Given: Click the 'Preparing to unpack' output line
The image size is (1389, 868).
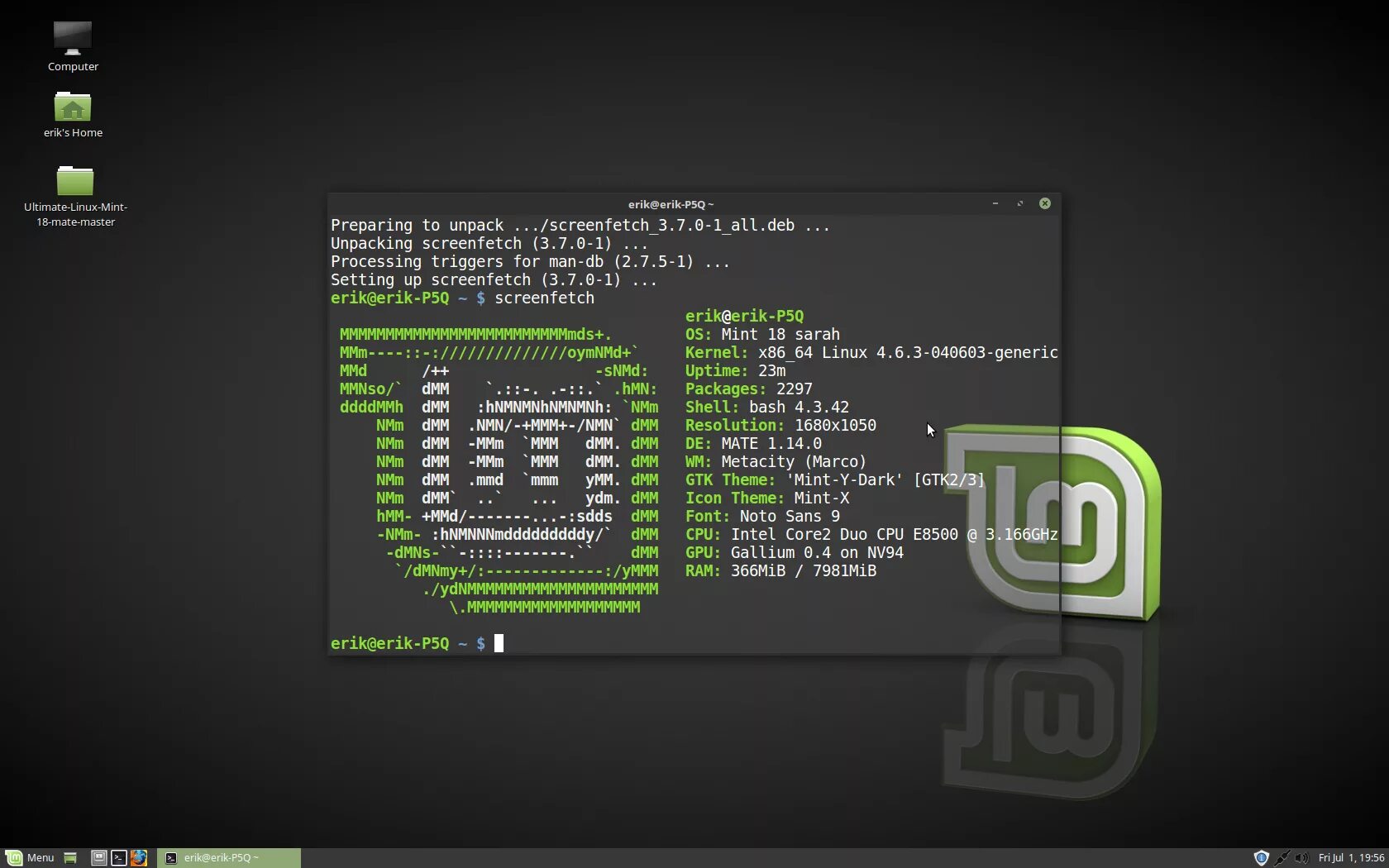Looking at the screenshot, I should coord(580,225).
